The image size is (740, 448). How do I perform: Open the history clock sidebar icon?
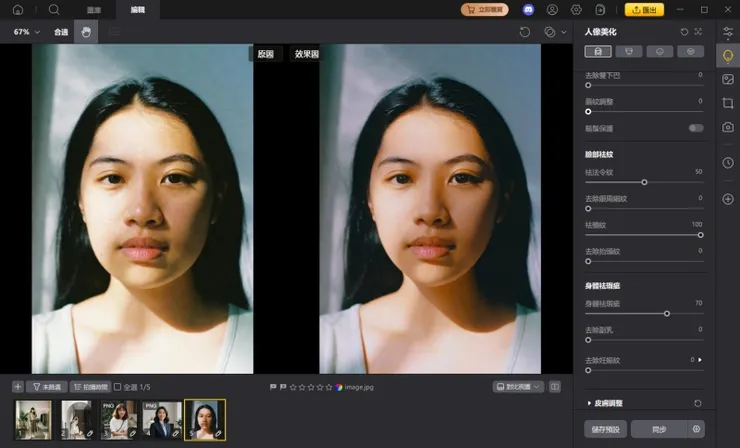coord(728,163)
